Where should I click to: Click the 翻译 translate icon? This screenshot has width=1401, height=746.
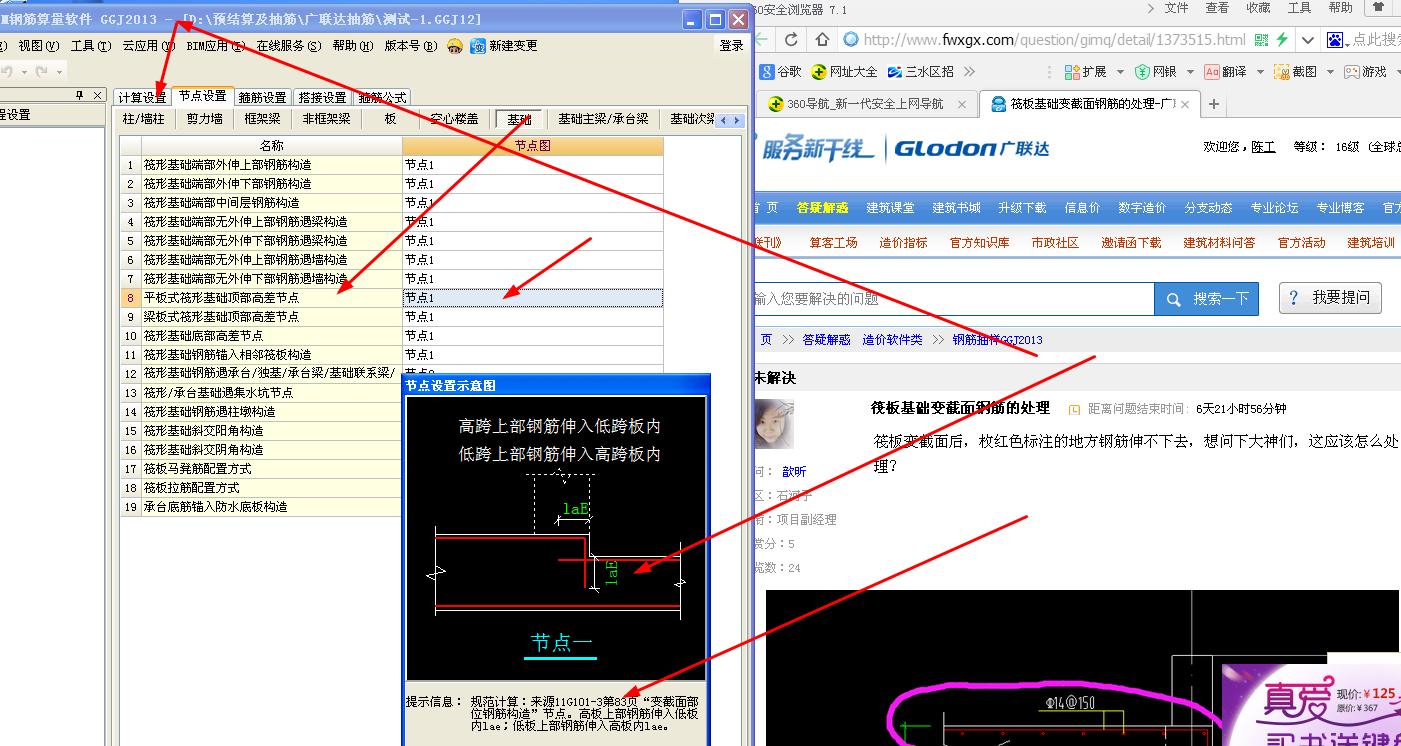tap(1212, 72)
